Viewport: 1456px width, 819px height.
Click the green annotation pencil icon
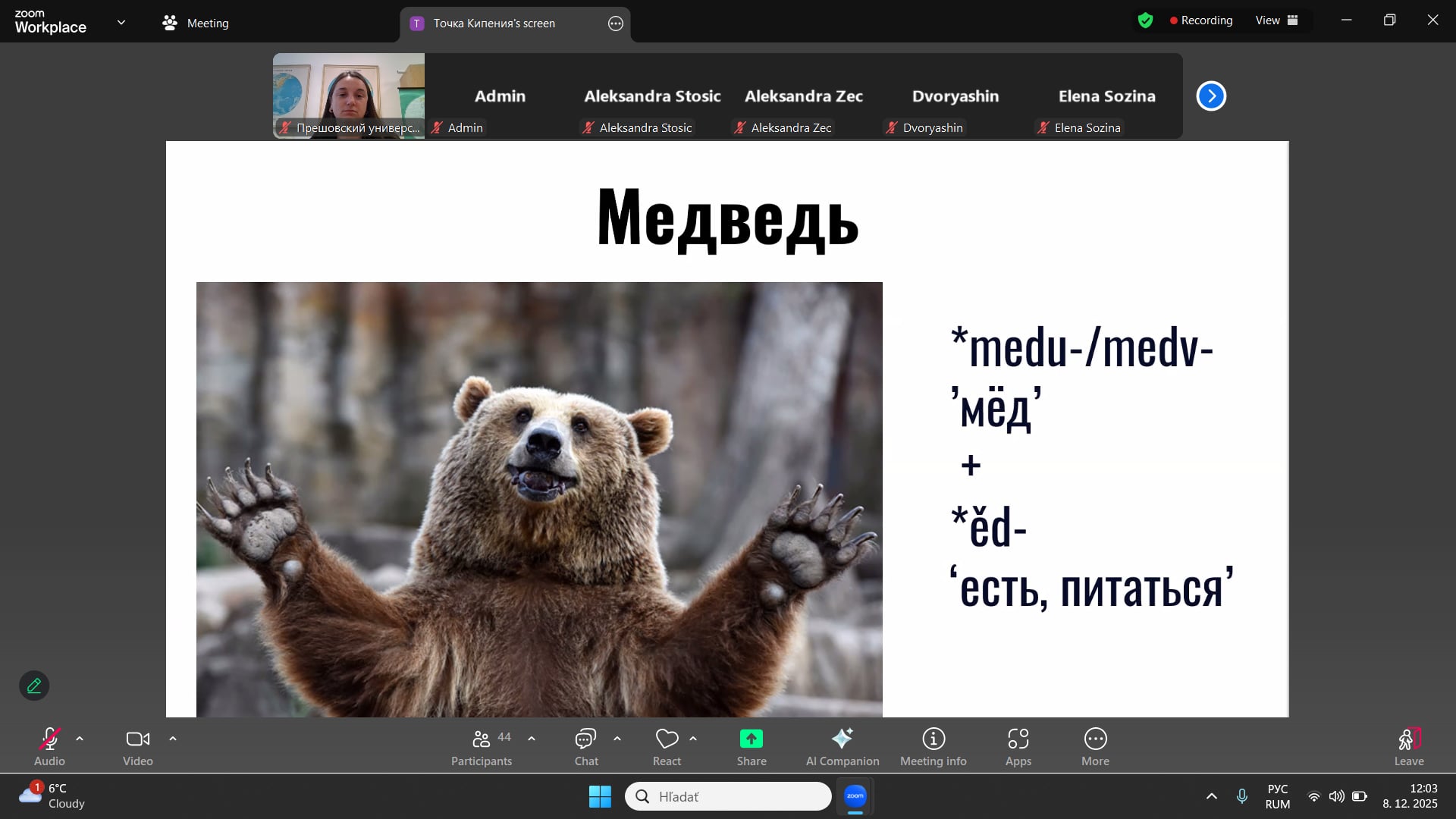pos(34,686)
